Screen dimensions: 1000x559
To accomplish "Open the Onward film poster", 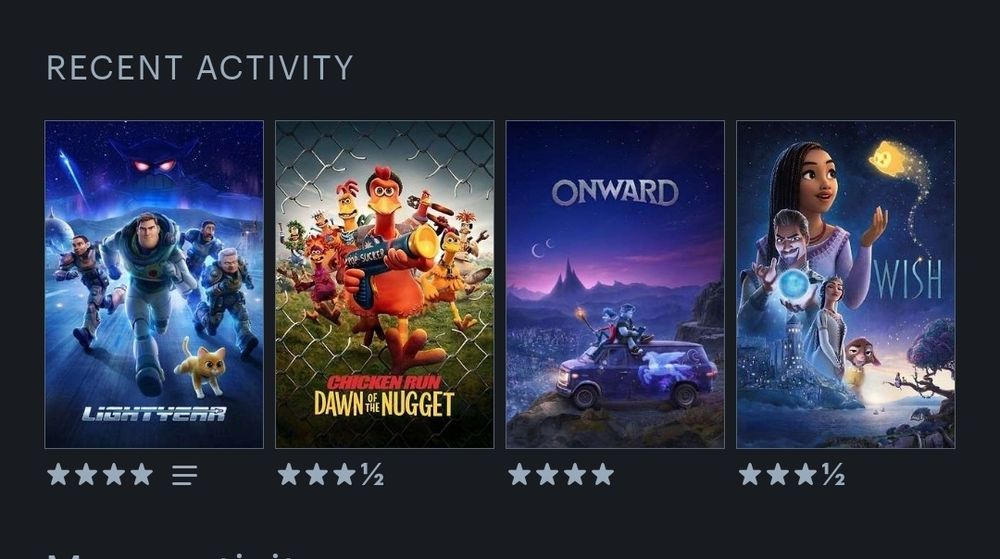I will click(x=615, y=284).
